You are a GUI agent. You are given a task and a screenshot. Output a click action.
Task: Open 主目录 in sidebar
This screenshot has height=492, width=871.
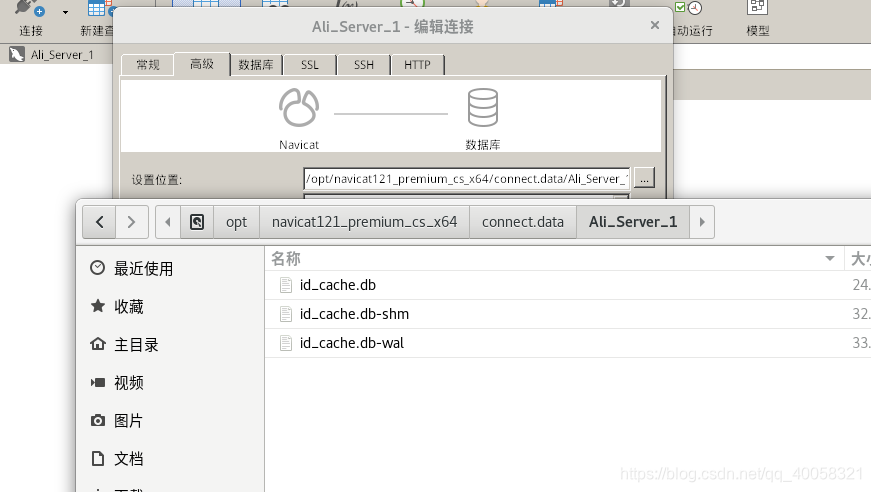(x=136, y=345)
